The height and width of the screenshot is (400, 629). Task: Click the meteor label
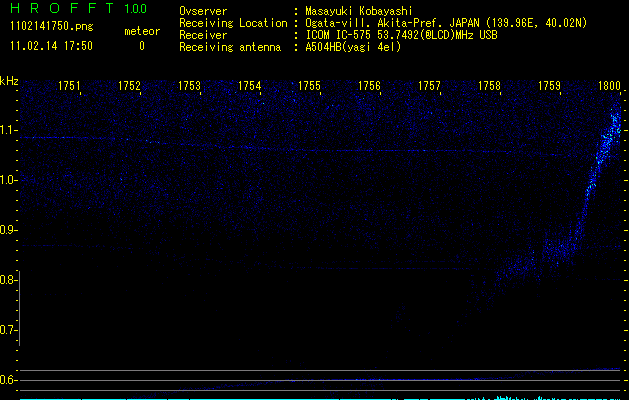point(142,31)
